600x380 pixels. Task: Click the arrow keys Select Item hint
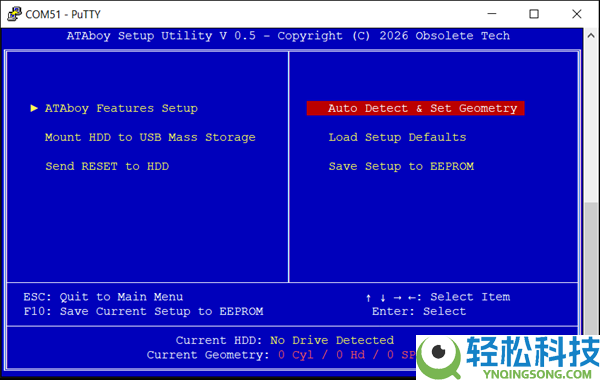[x=438, y=297]
